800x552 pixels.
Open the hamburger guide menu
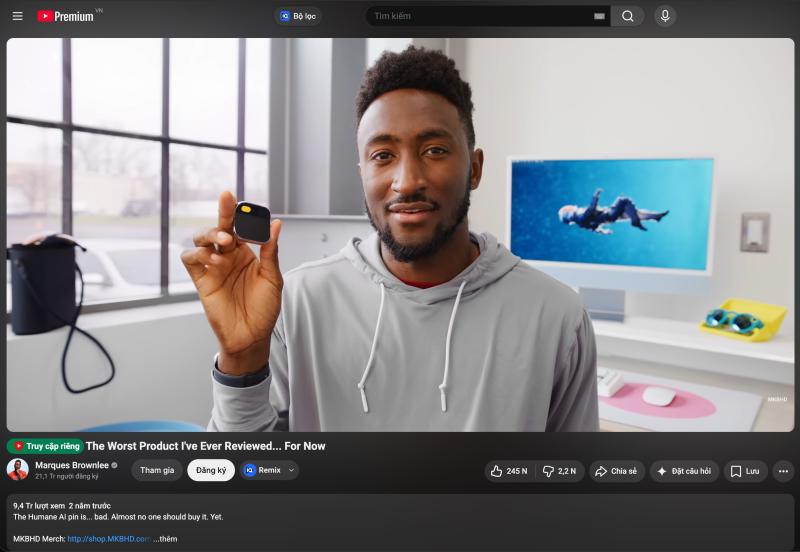point(17,16)
